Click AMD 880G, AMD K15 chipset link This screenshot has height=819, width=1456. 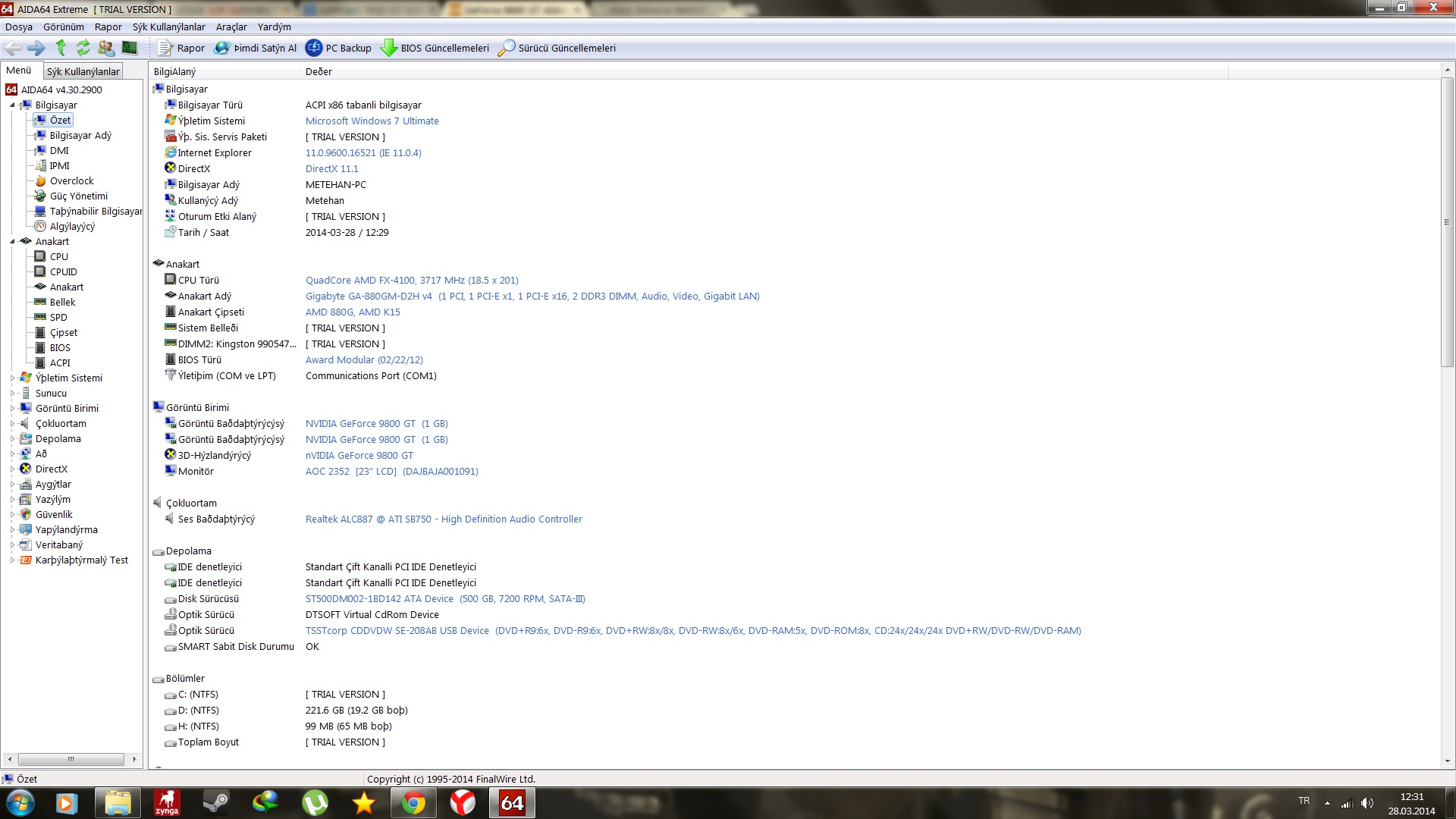tap(353, 312)
